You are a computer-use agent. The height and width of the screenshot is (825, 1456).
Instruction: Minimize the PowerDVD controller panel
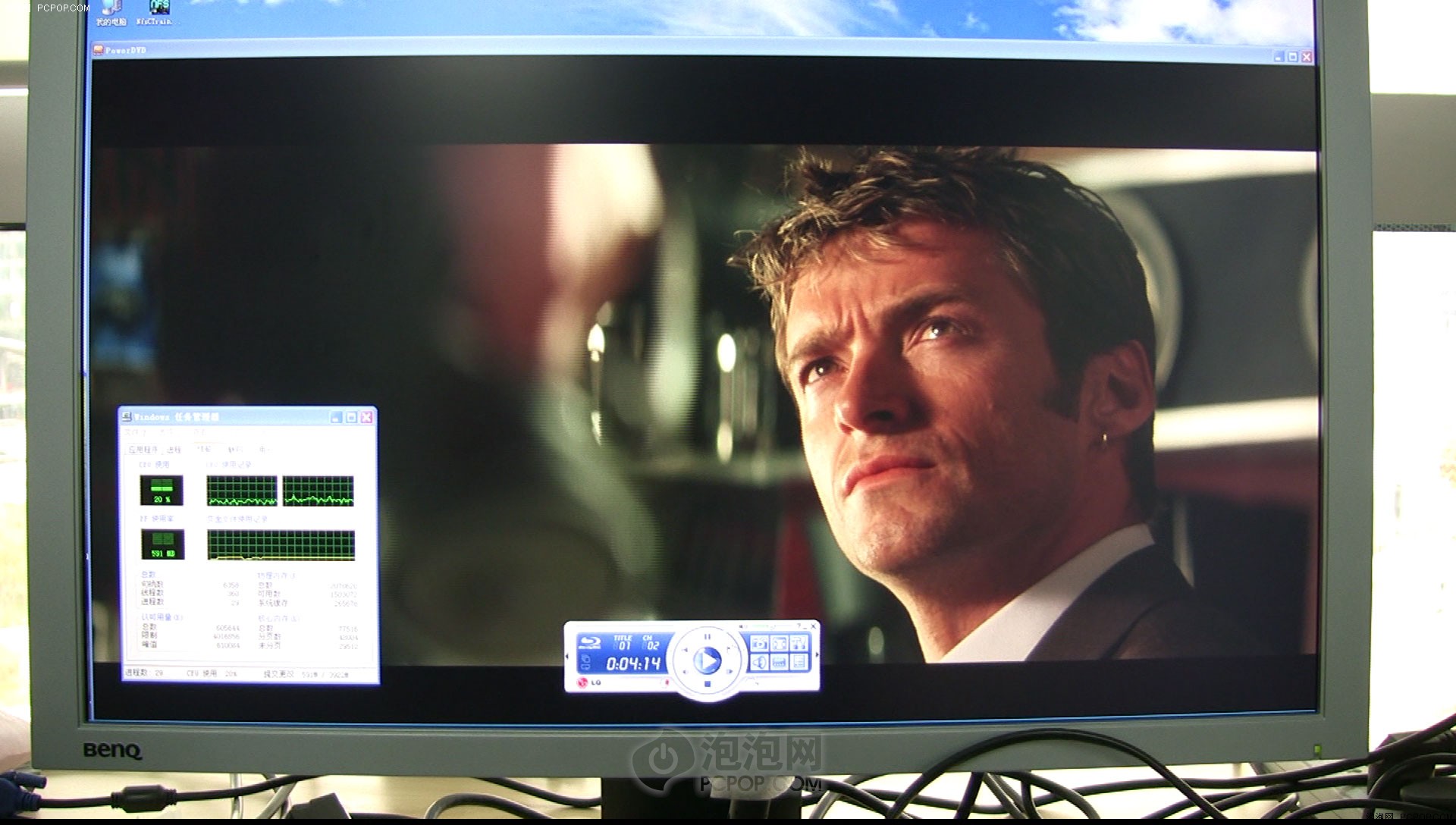pos(805,627)
